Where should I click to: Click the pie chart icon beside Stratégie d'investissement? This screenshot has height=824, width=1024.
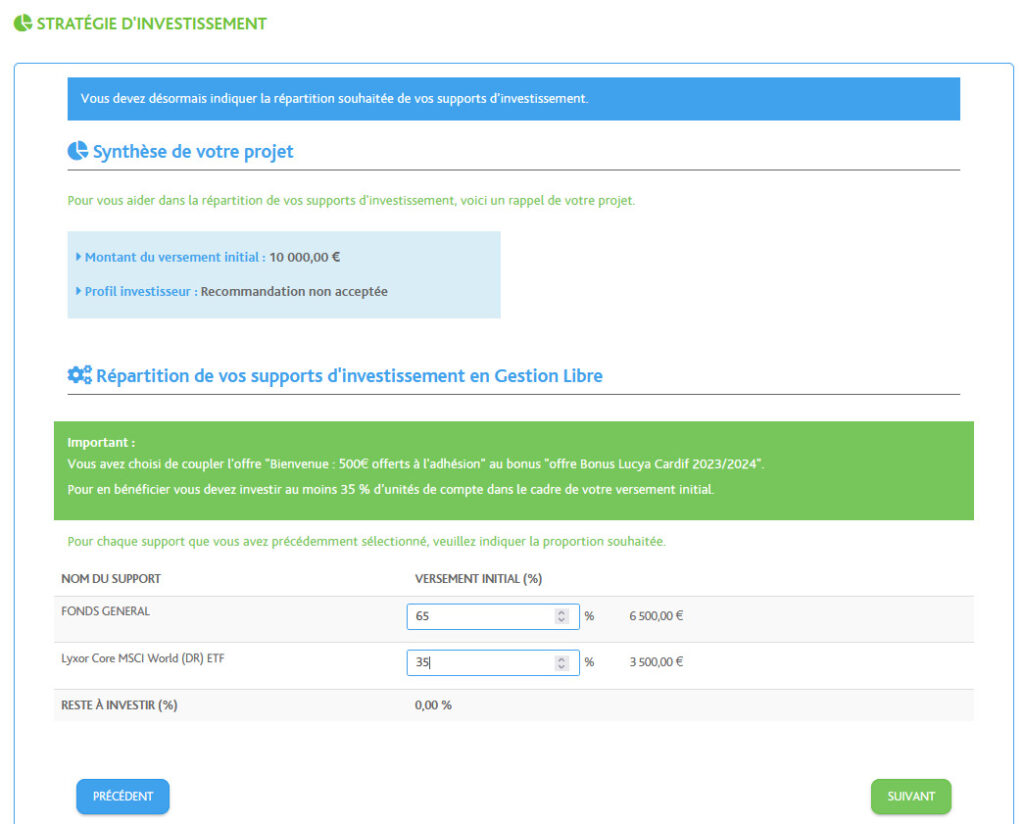click(23, 23)
